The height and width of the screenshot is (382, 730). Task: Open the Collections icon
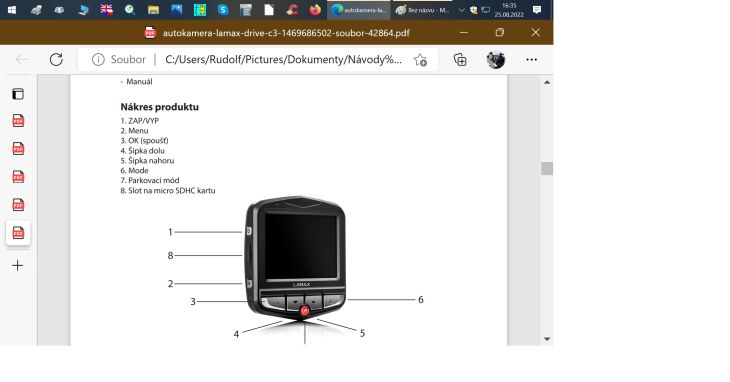coord(460,60)
